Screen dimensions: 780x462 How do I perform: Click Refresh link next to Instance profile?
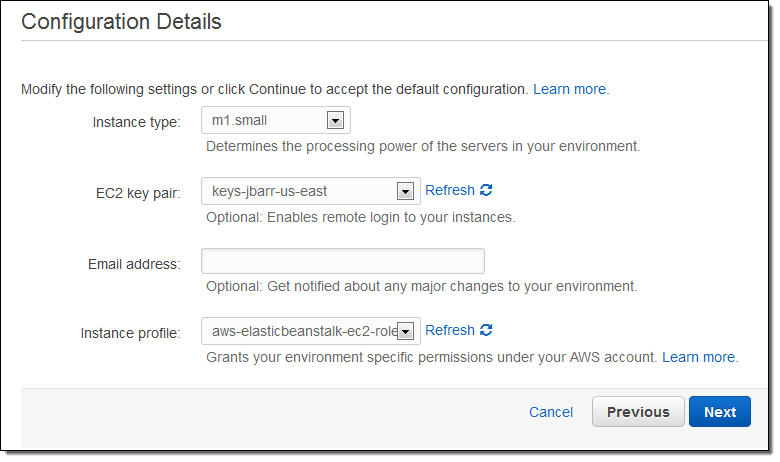[x=450, y=330]
